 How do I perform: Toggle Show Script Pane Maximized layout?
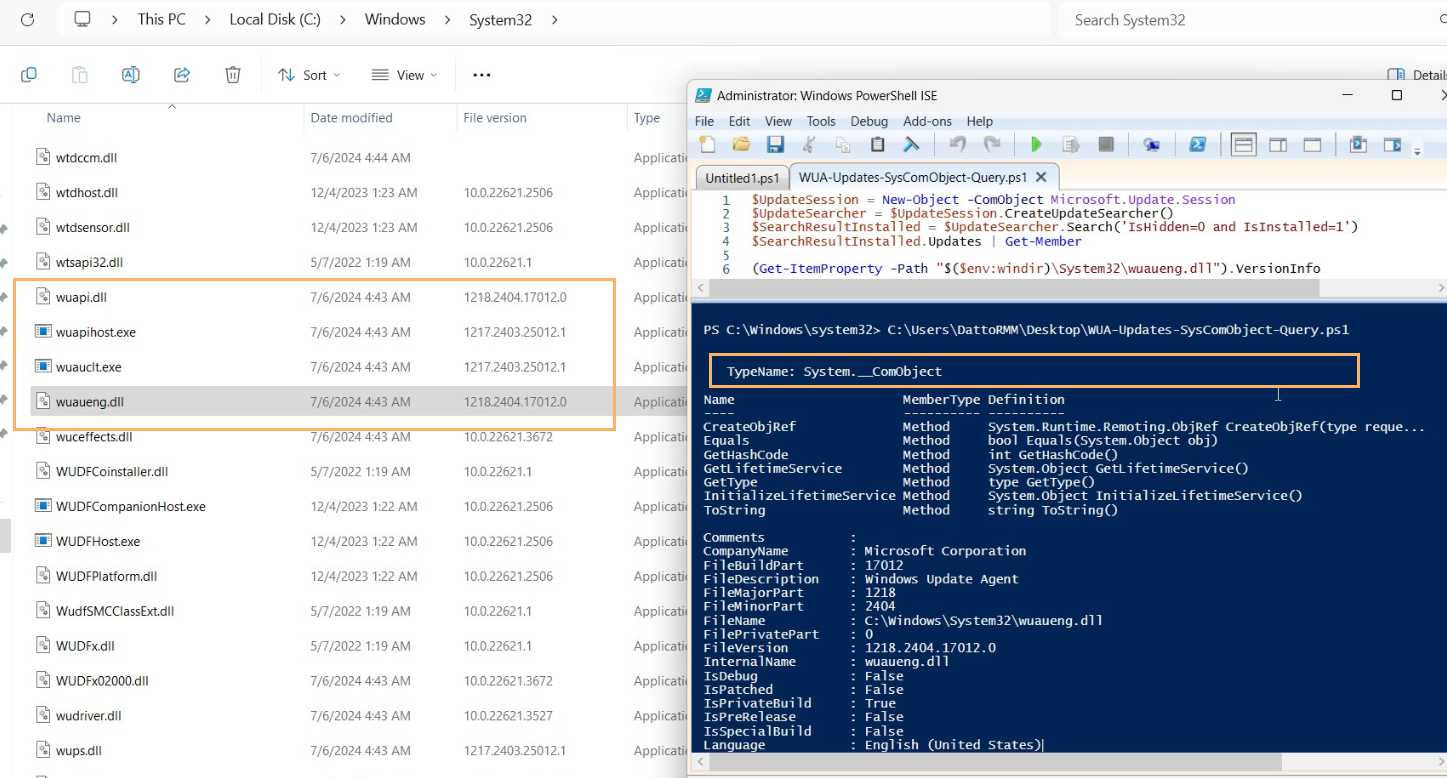pos(1311,145)
